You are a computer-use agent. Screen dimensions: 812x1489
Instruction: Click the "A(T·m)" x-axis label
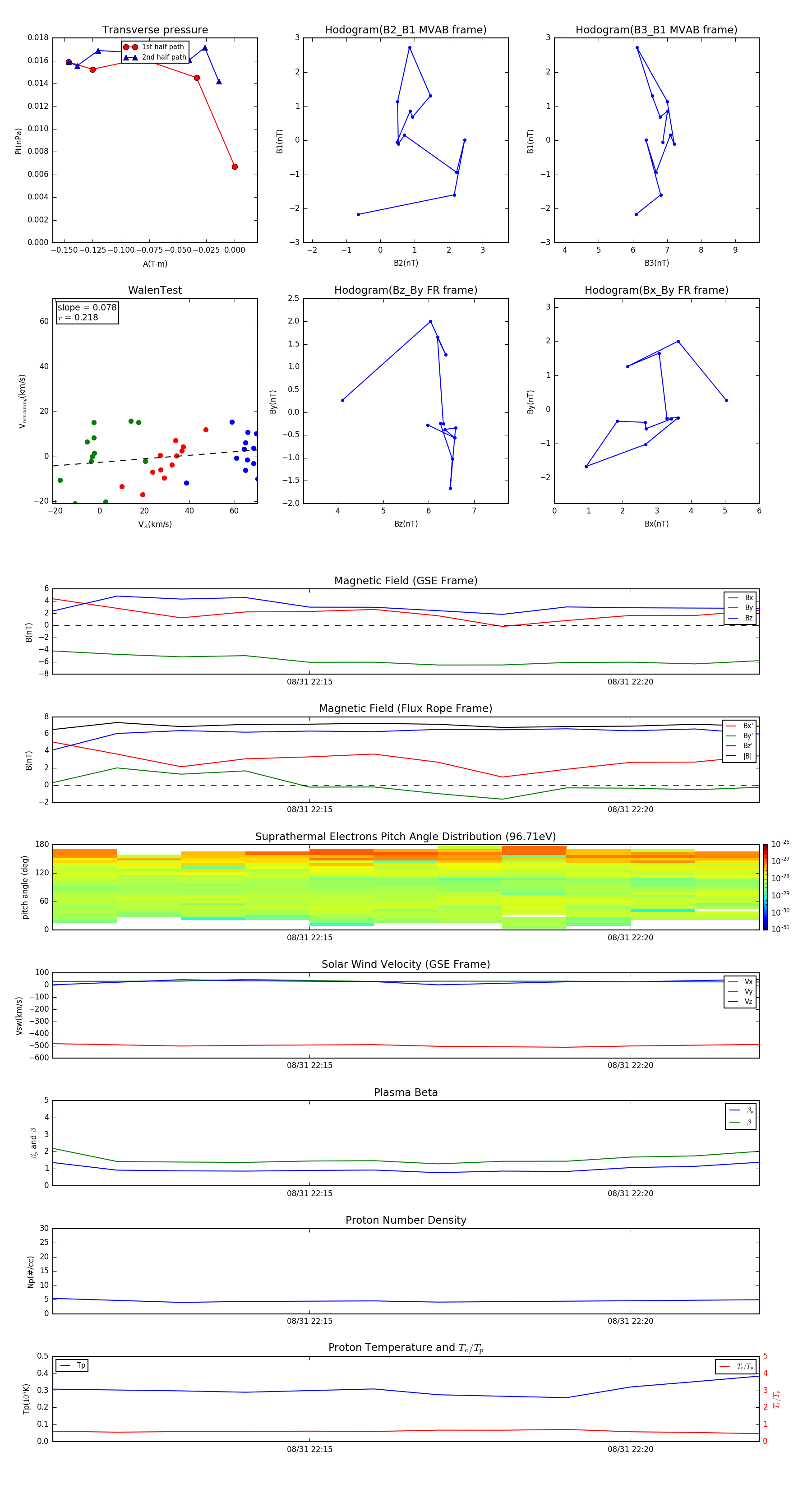point(155,264)
